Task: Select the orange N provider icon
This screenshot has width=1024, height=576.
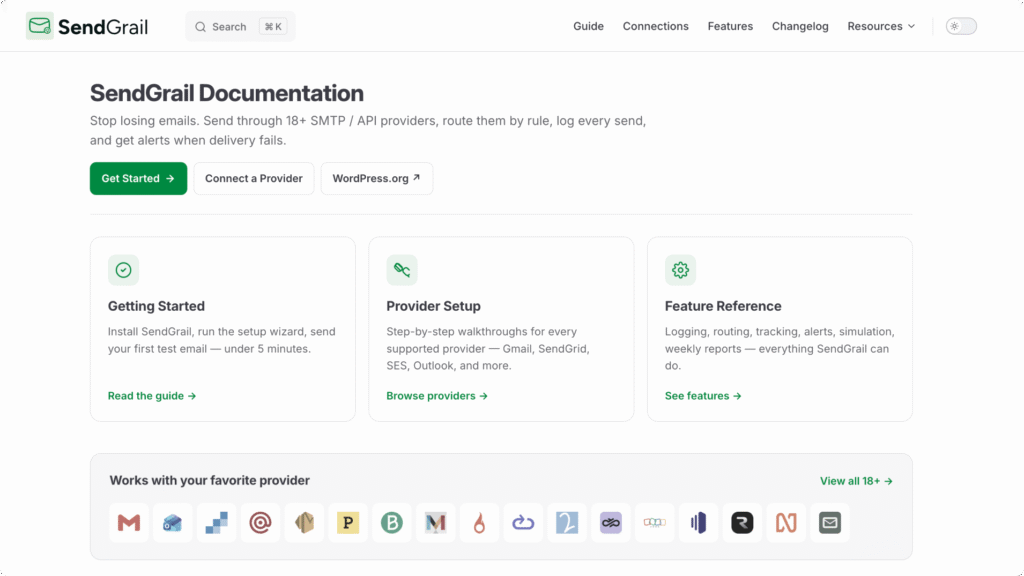Action: [x=786, y=522]
